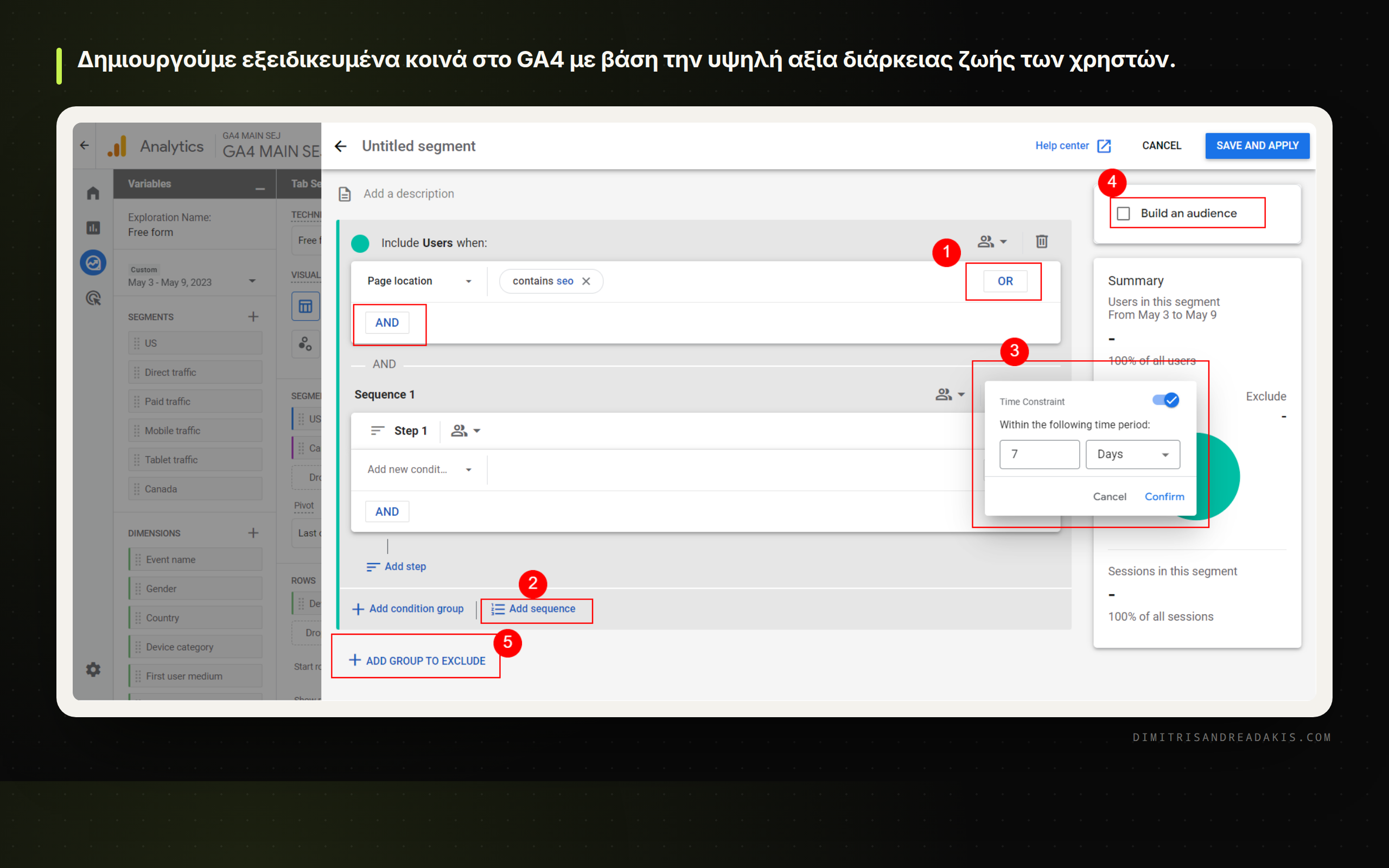
Task: Click Add condition group
Action: click(408, 609)
